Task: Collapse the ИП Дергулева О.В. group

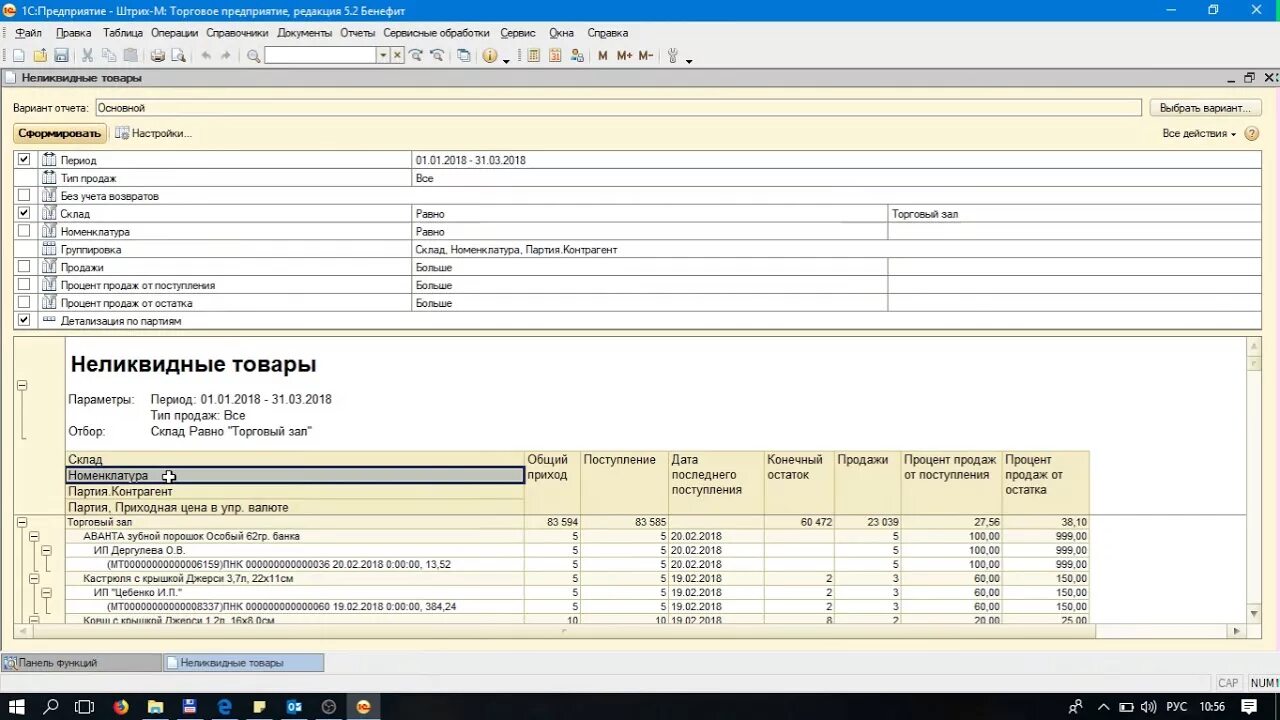Action: tap(46, 551)
